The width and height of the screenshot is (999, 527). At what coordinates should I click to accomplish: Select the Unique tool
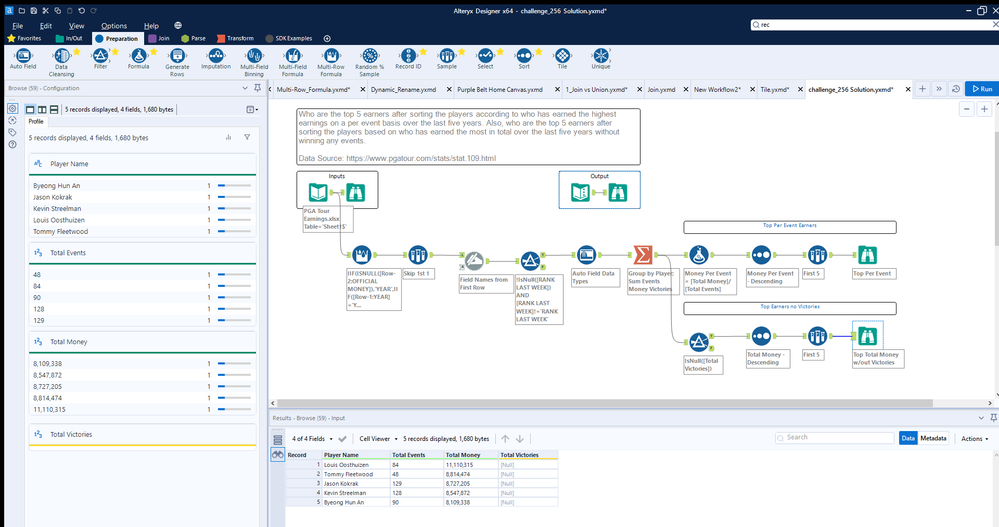tap(600, 59)
